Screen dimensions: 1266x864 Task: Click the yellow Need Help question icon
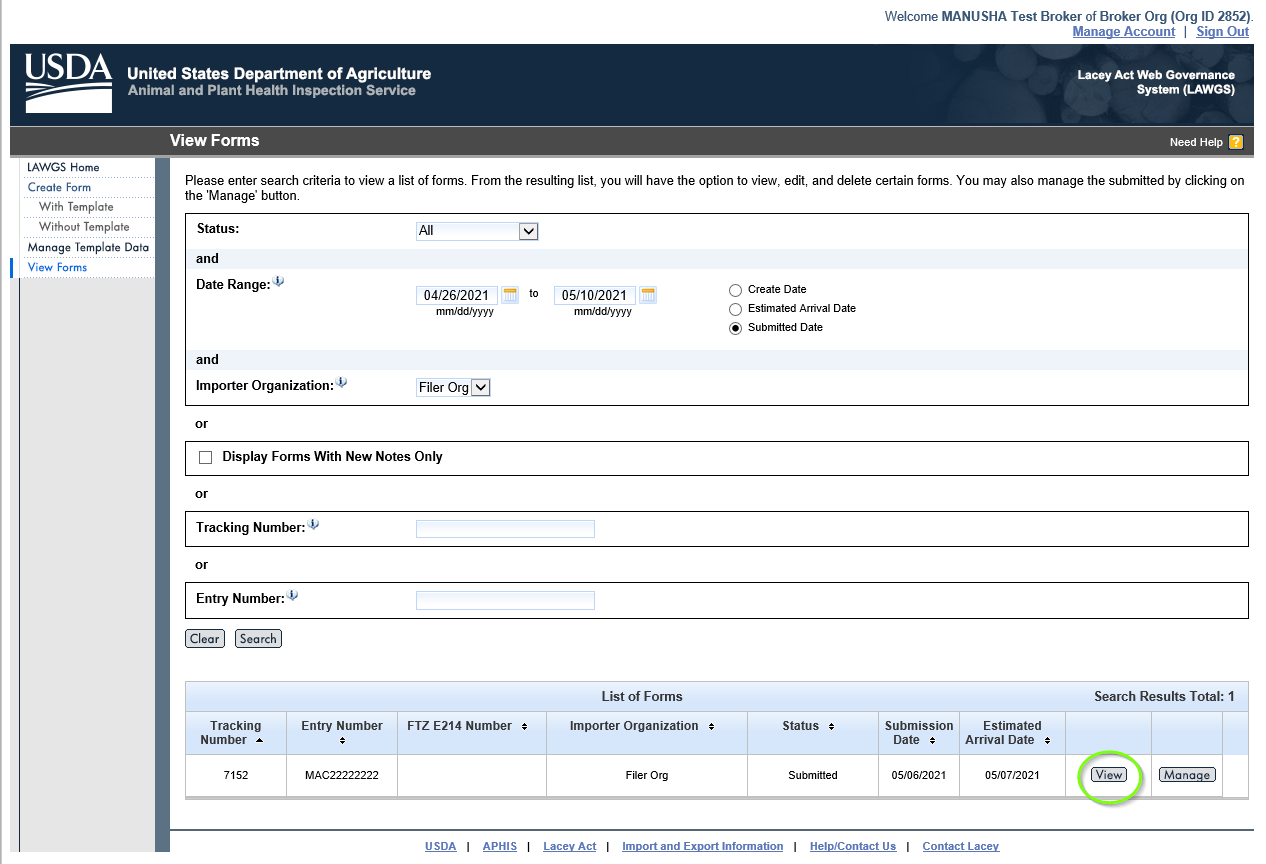click(1236, 142)
